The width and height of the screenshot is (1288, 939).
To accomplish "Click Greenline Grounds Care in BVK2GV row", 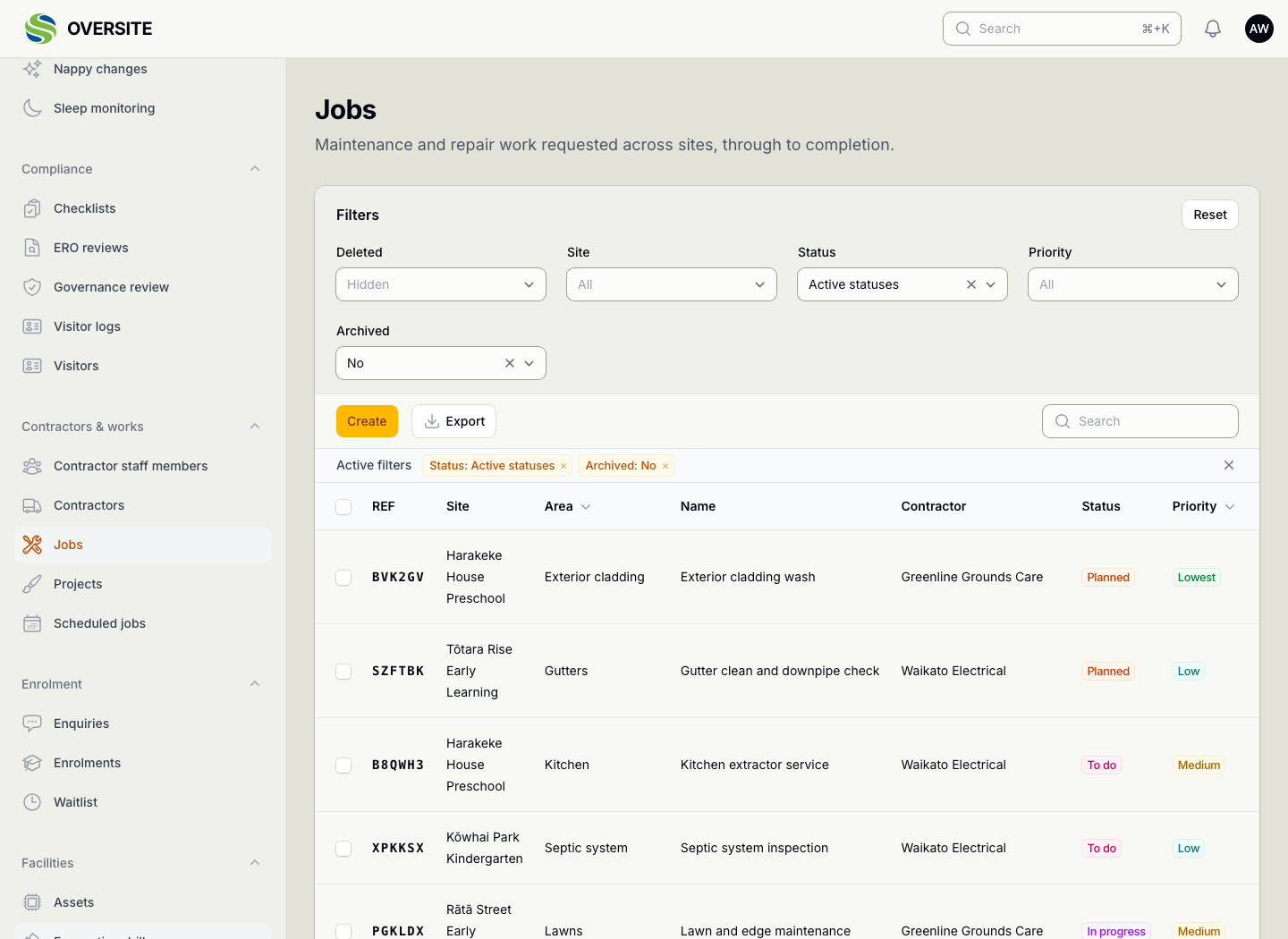I will coord(972,578).
